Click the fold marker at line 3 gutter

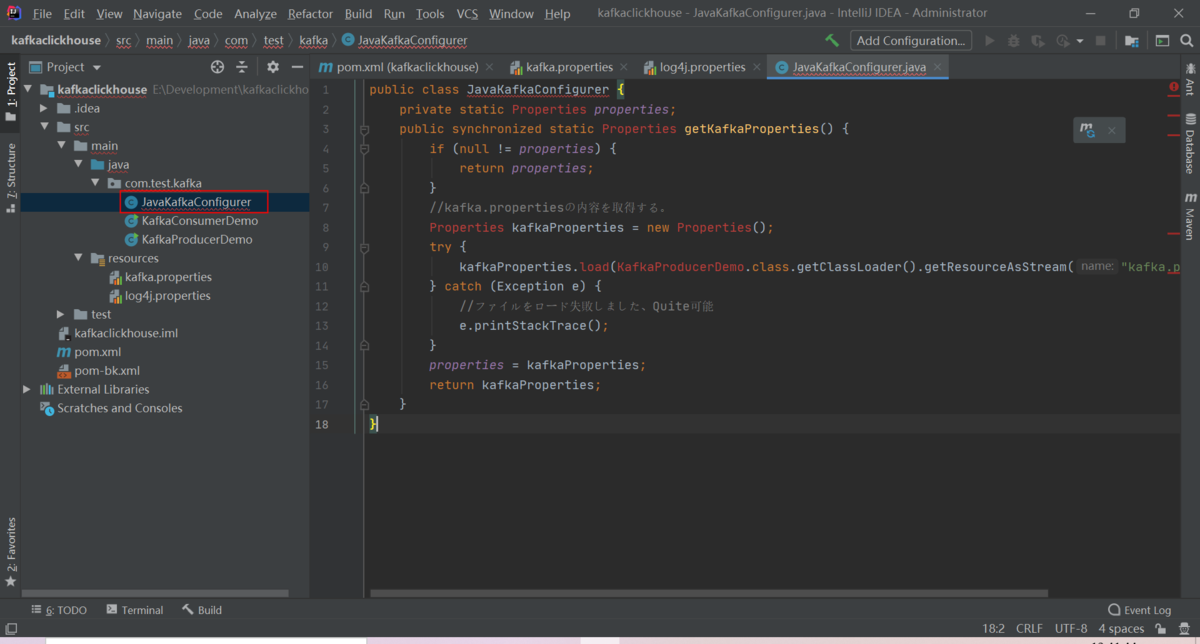(x=364, y=129)
